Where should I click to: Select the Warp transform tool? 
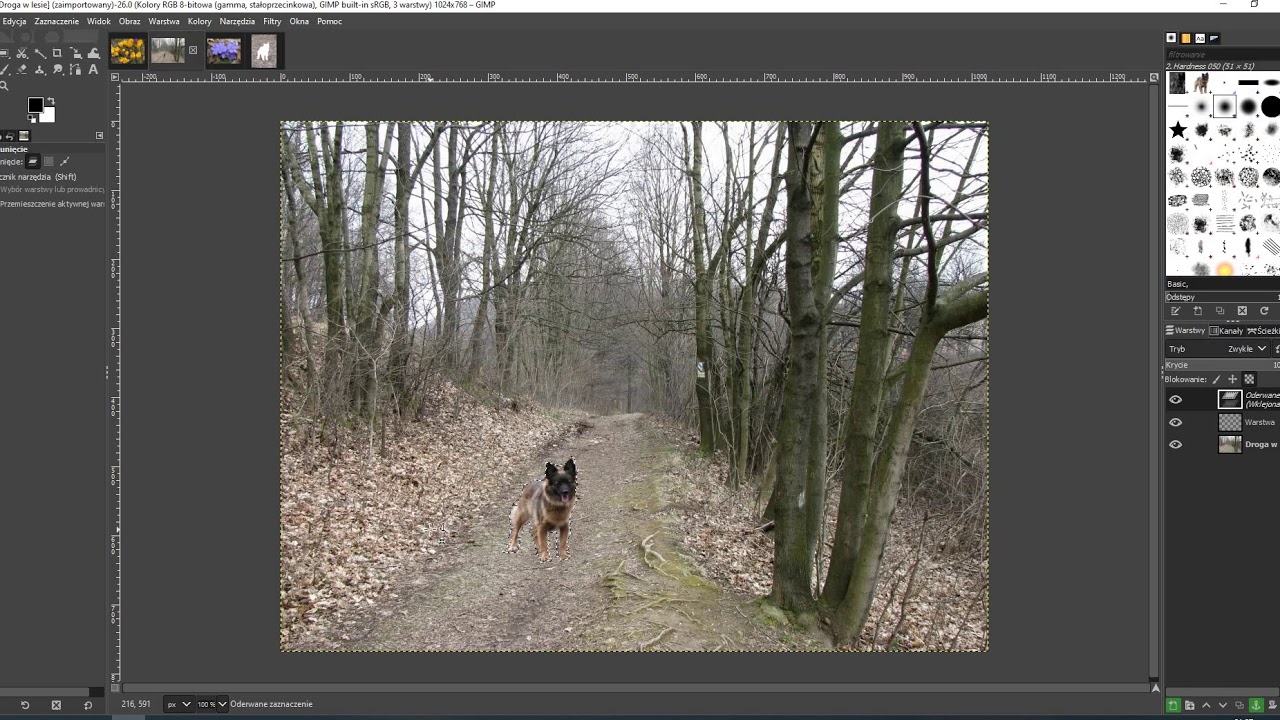coord(94,53)
